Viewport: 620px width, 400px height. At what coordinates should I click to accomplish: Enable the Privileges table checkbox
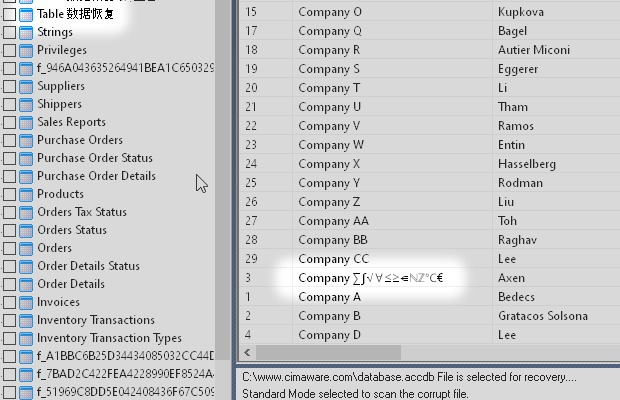tap(9, 50)
